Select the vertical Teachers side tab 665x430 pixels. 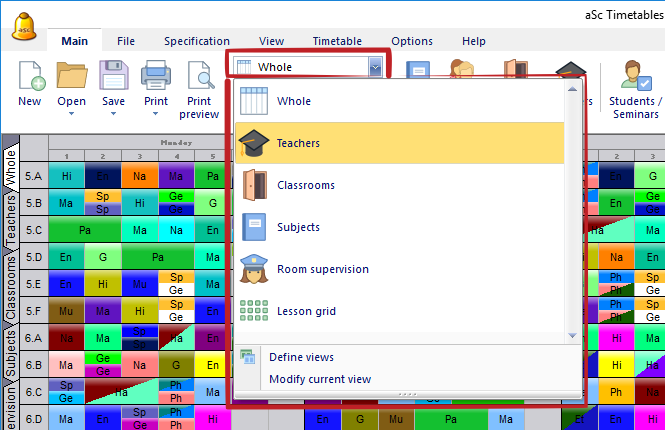pos(11,219)
